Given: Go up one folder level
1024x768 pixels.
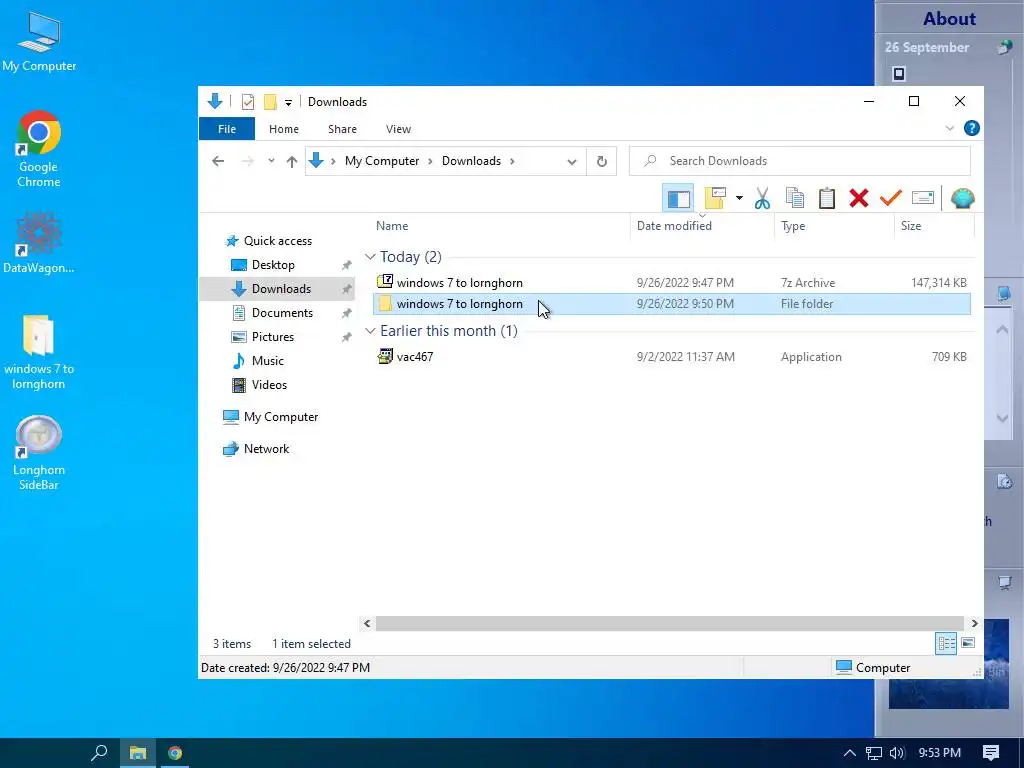Looking at the screenshot, I should [x=292, y=161].
